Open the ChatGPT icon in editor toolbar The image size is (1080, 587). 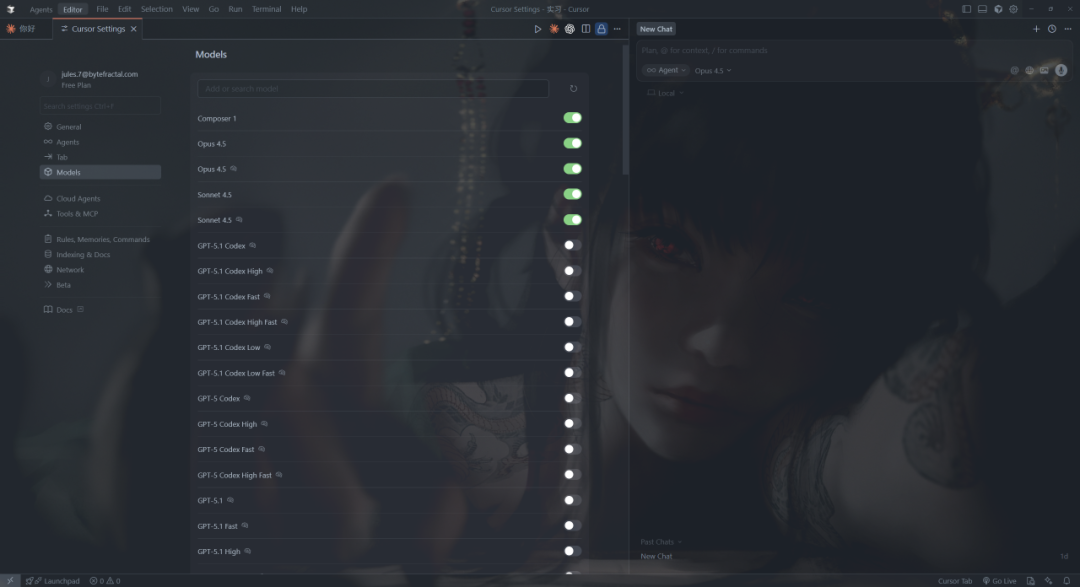570,29
